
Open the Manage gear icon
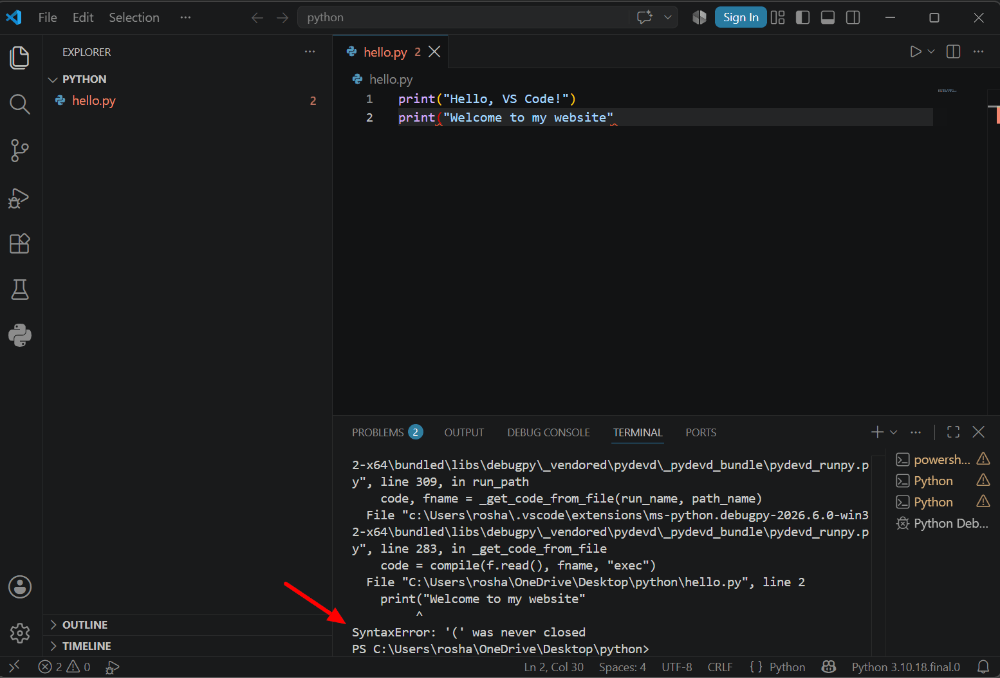coord(20,633)
